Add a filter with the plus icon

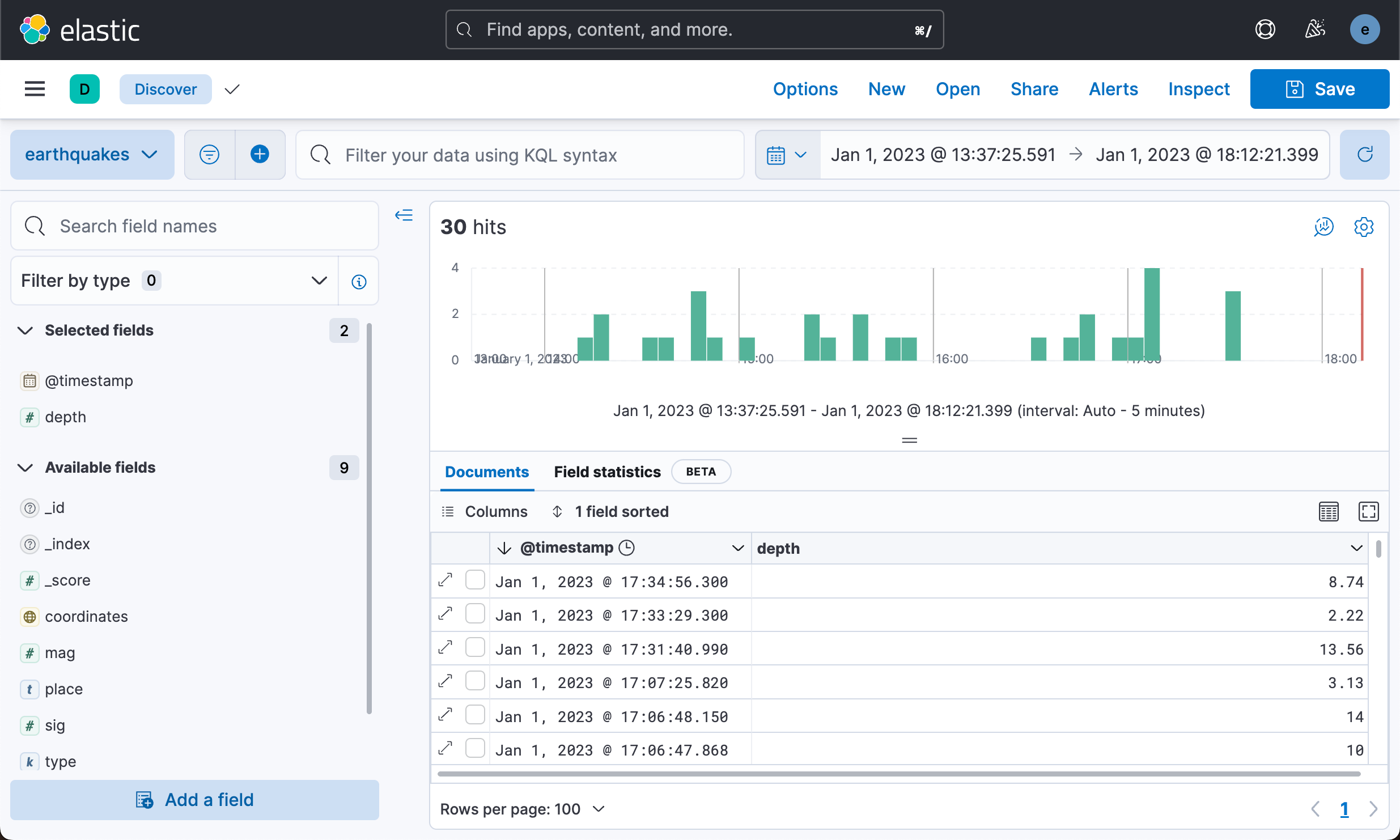pos(260,154)
